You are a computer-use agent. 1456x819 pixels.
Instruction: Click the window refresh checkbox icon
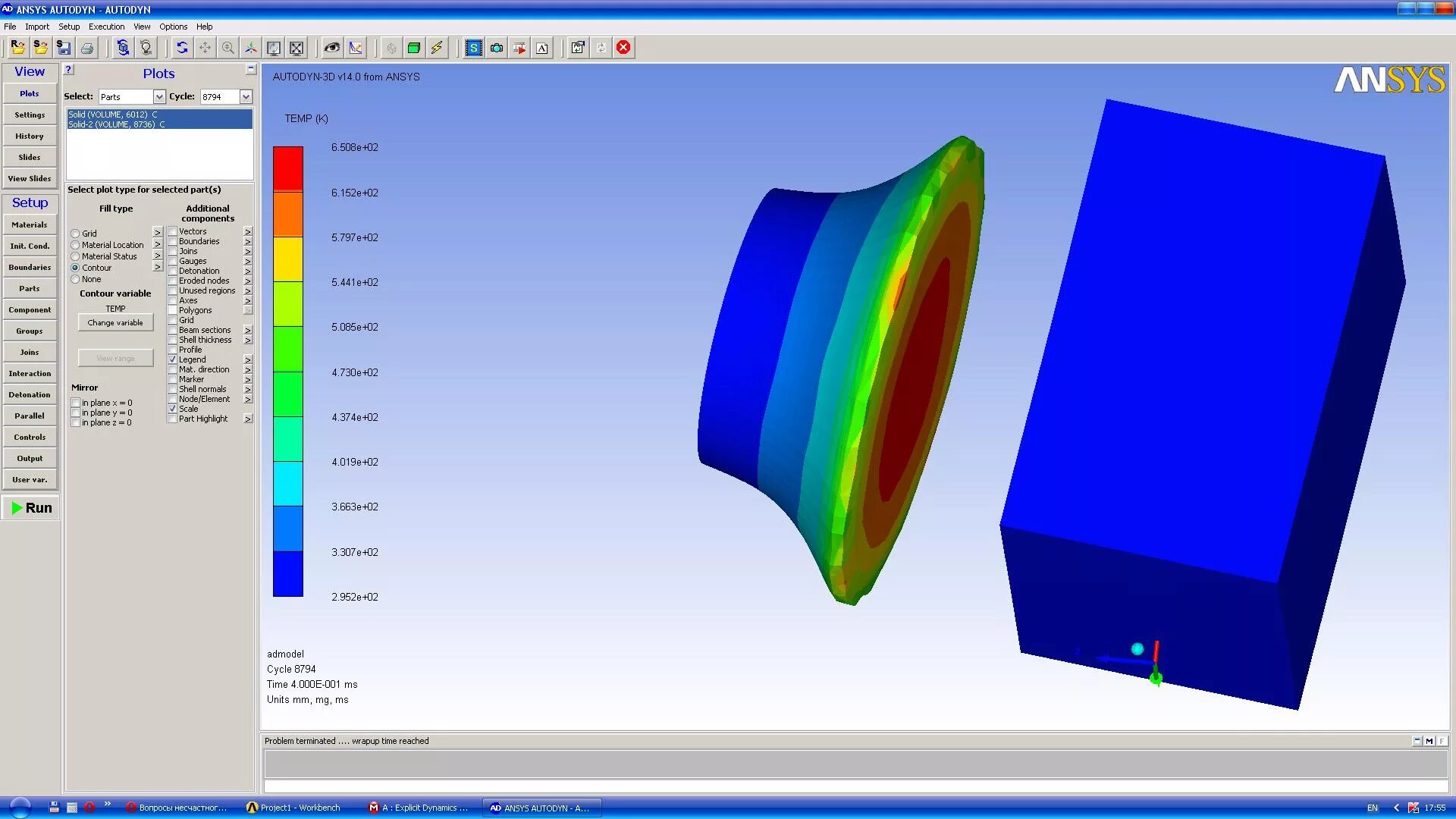(x=578, y=48)
